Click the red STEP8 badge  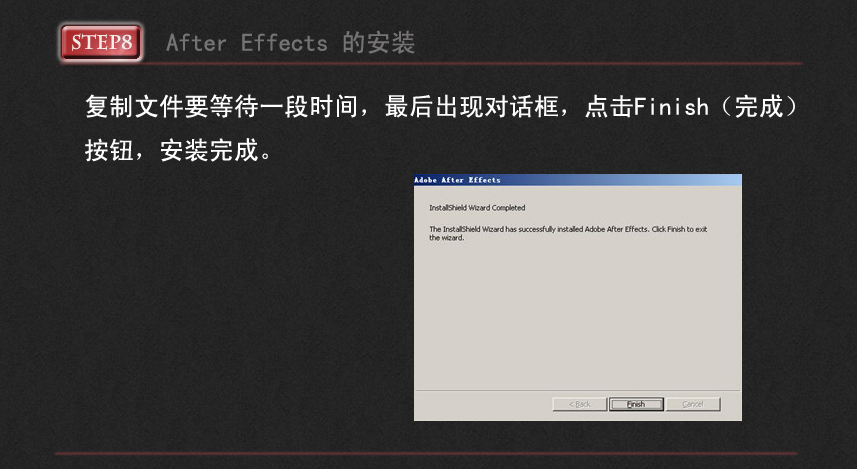[101, 42]
